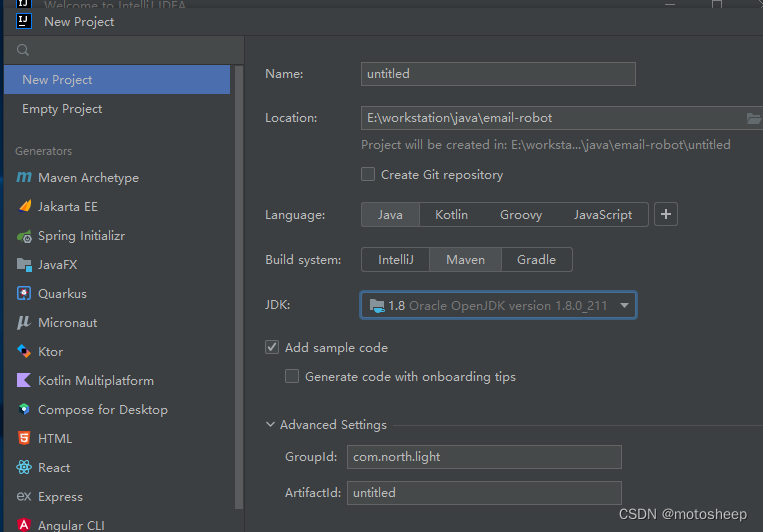Uncheck Add sample code checkbox
This screenshot has width=763, height=532.
pyautogui.click(x=272, y=348)
